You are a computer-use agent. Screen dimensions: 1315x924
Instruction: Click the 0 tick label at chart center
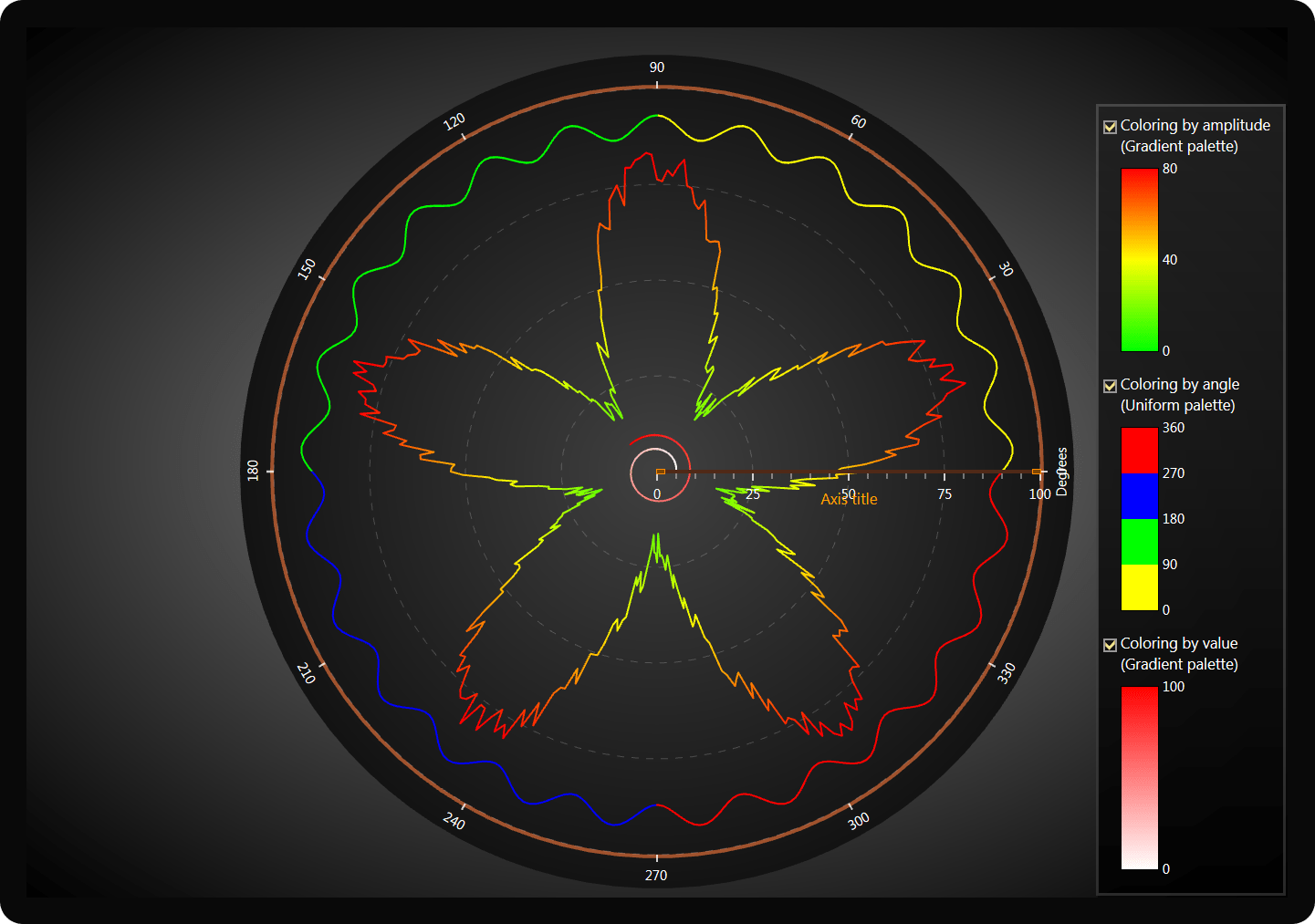657,493
